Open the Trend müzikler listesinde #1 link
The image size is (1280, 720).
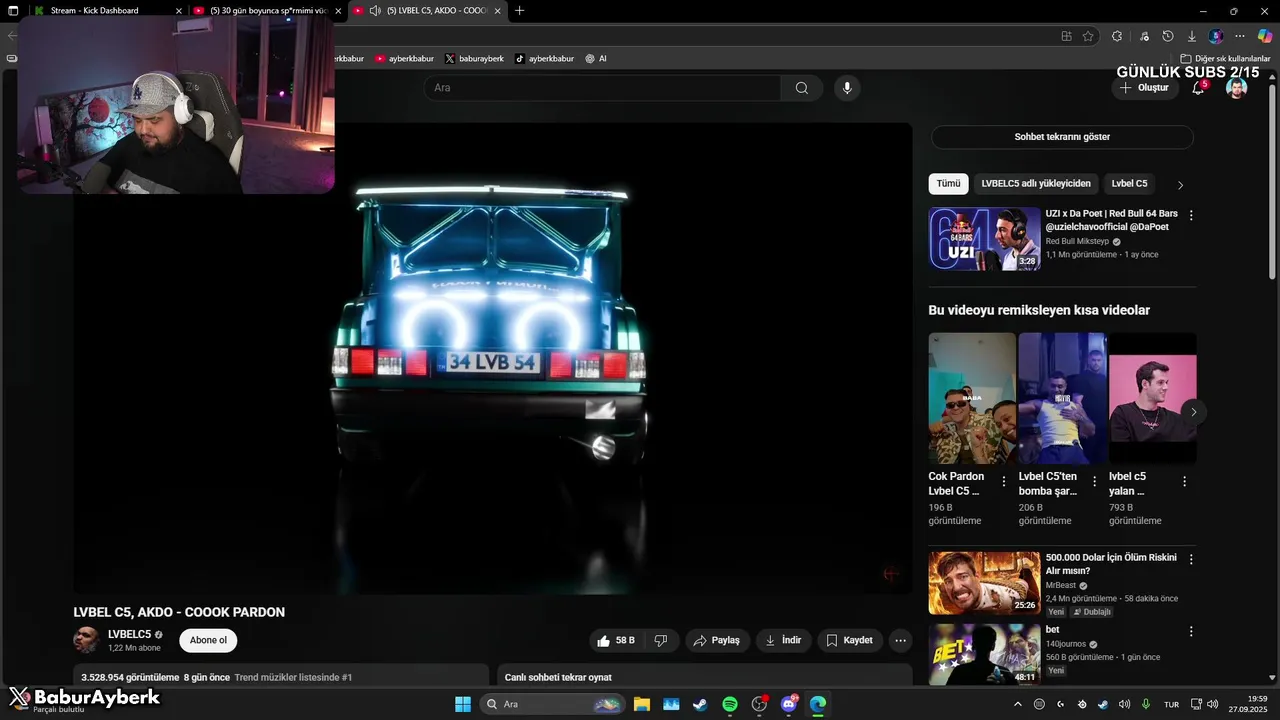[x=293, y=677]
